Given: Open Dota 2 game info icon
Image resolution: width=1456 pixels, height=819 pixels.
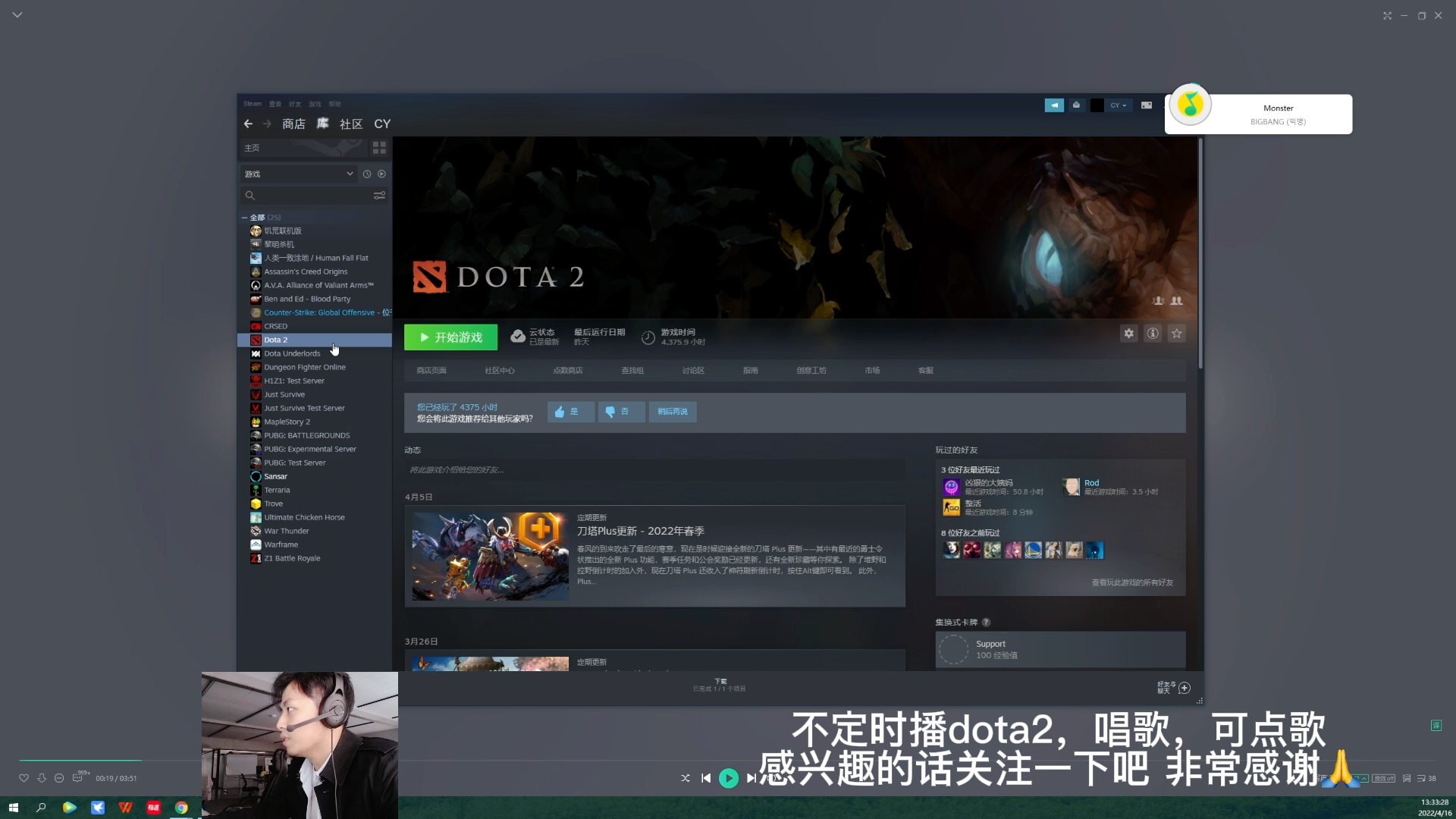Looking at the screenshot, I should pos(1153,334).
